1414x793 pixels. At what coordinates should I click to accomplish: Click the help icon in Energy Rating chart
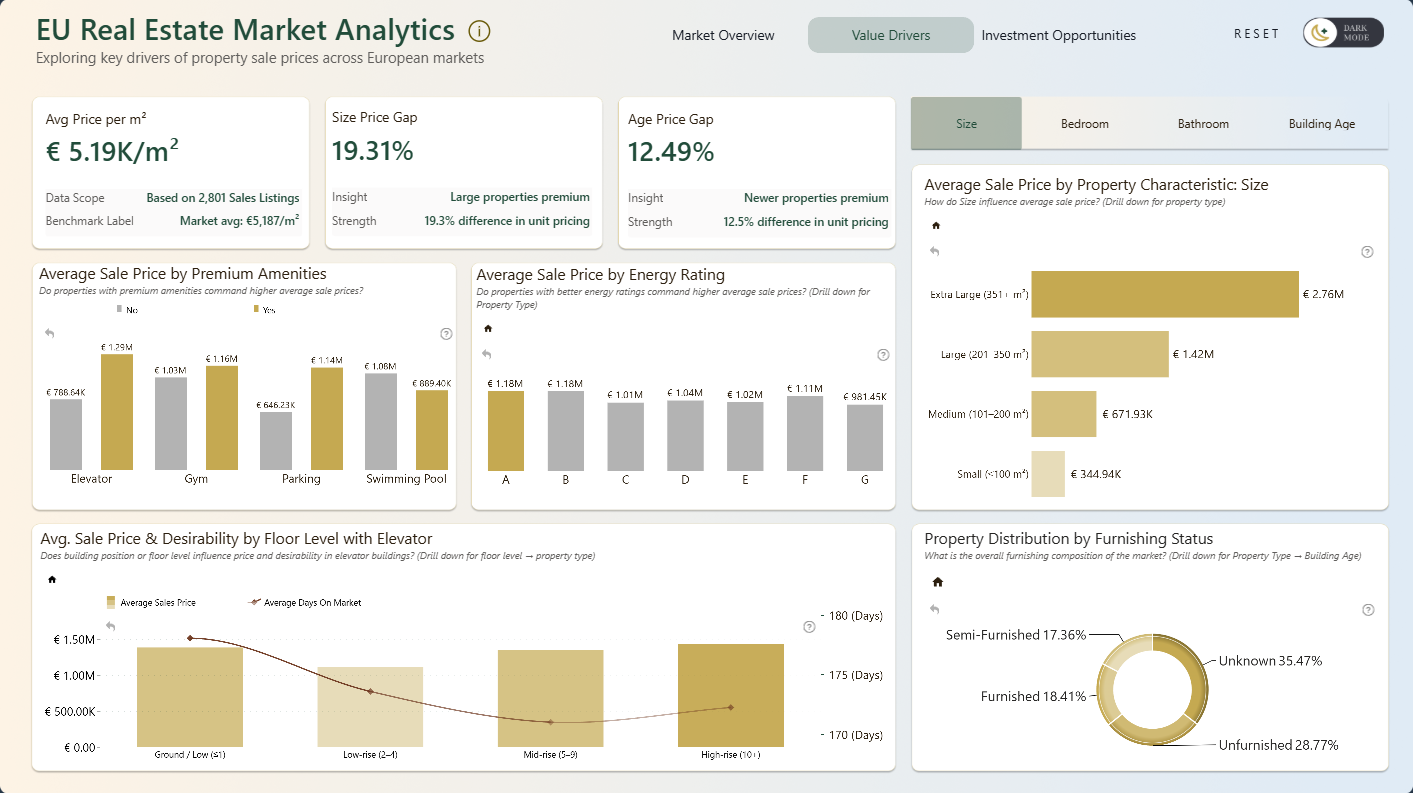pyautogui.click(x=883, y=355)
